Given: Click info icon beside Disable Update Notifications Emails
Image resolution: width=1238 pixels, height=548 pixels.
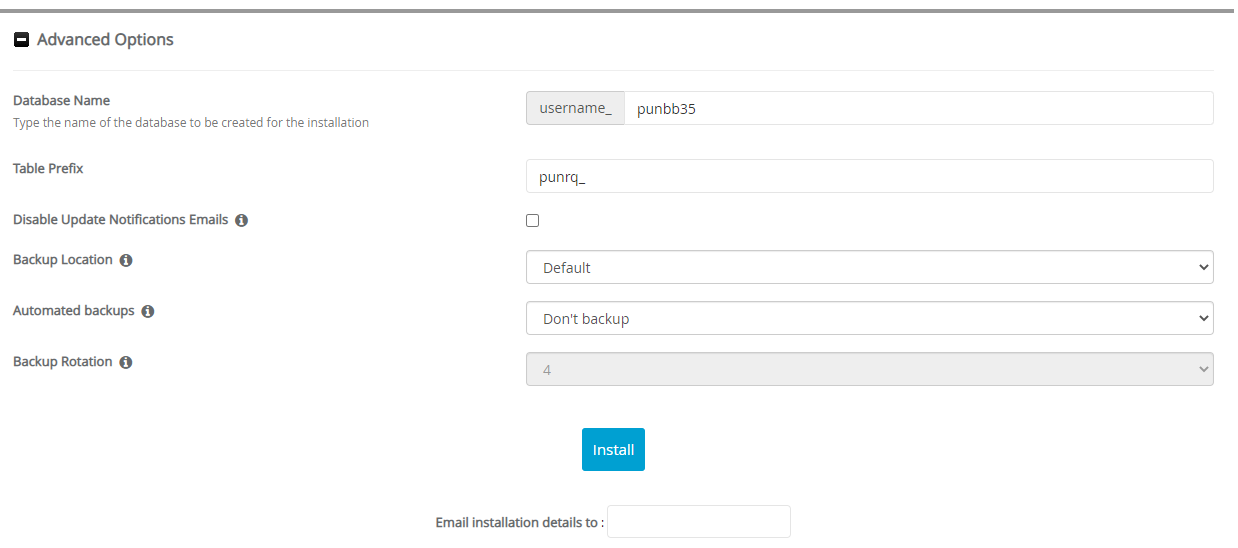Looking at the screenshot, I should [x=241, y=220].
